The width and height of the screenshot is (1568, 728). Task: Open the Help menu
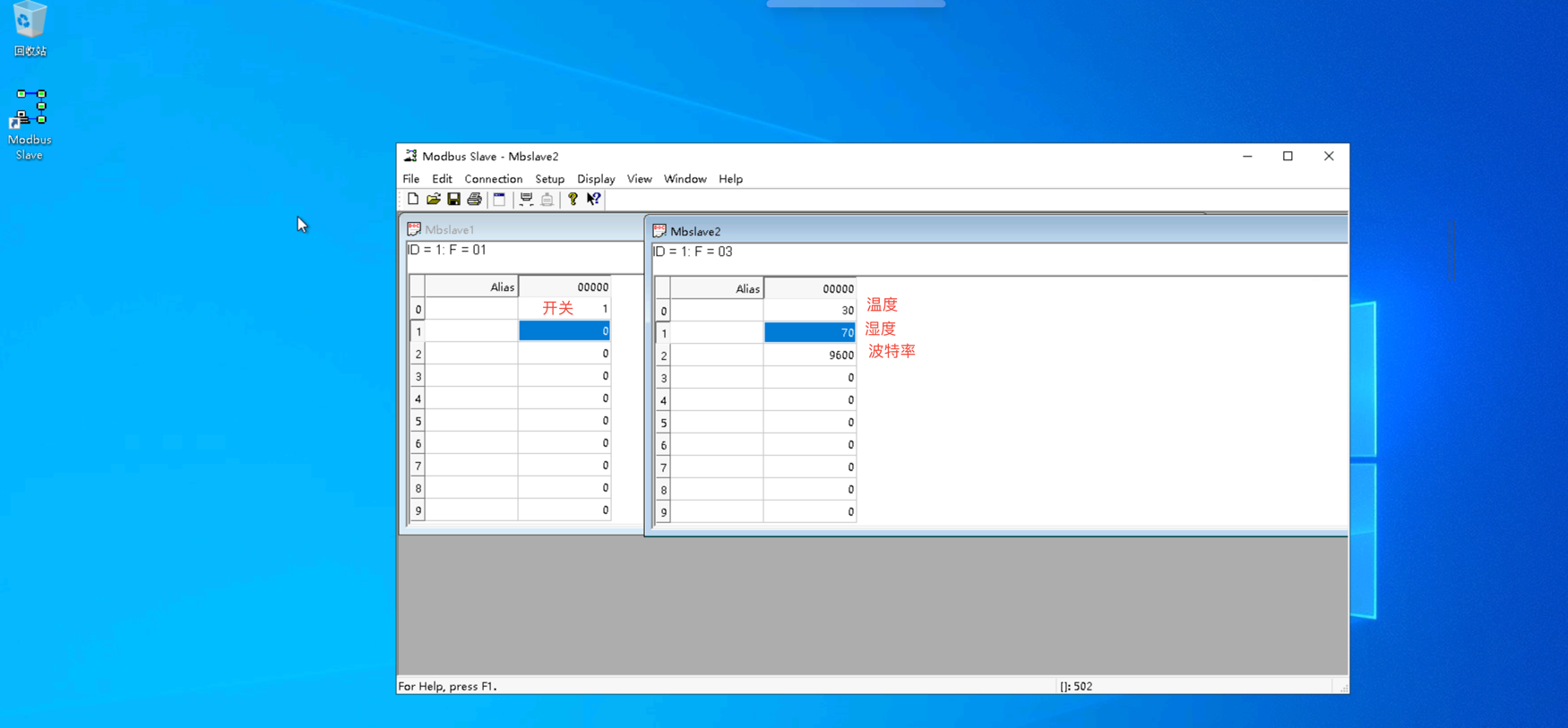730,179
